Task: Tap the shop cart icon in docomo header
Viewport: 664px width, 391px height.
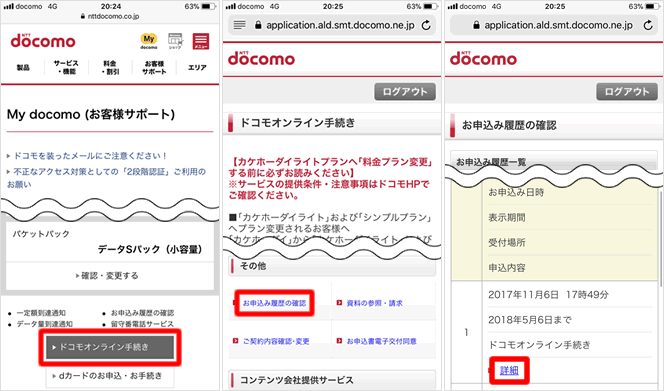Action: click(175, 41)
